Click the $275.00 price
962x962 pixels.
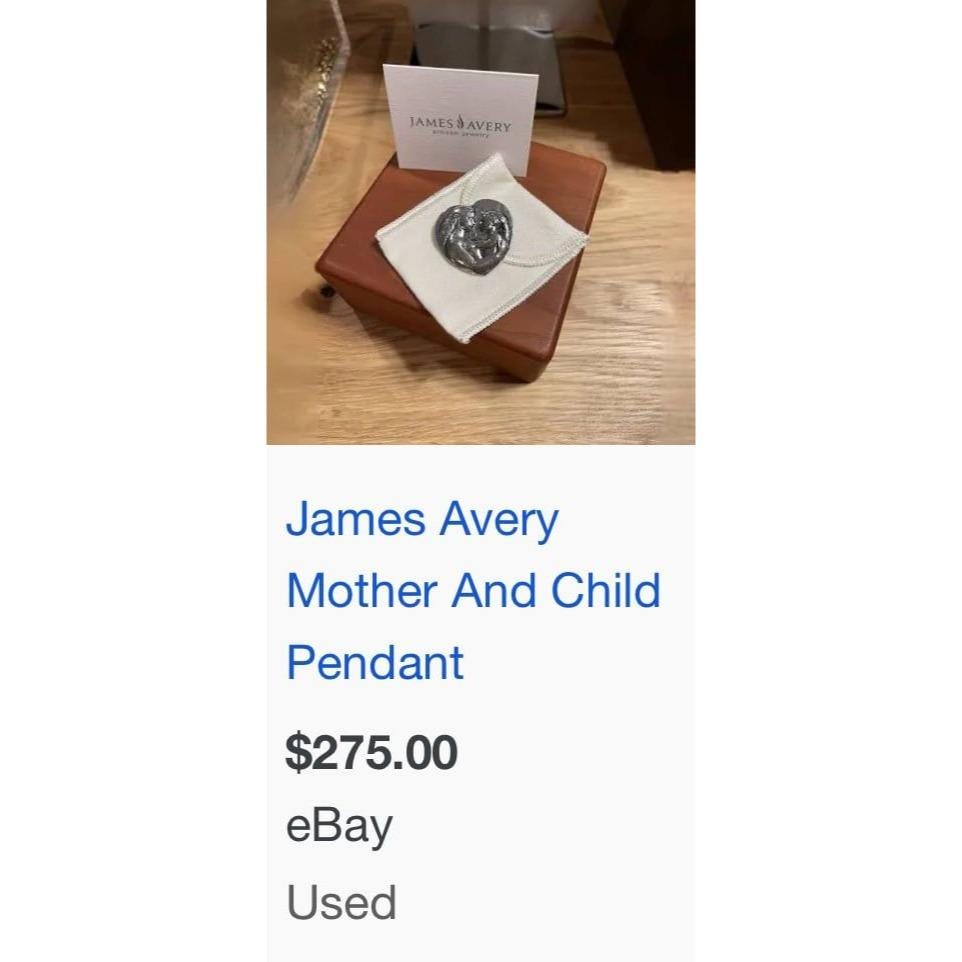(x=371, y=752)
